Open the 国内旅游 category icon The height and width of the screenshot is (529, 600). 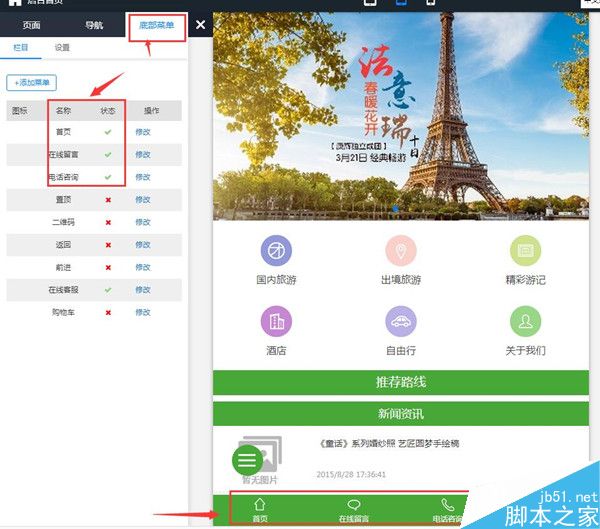click(276, 251)
